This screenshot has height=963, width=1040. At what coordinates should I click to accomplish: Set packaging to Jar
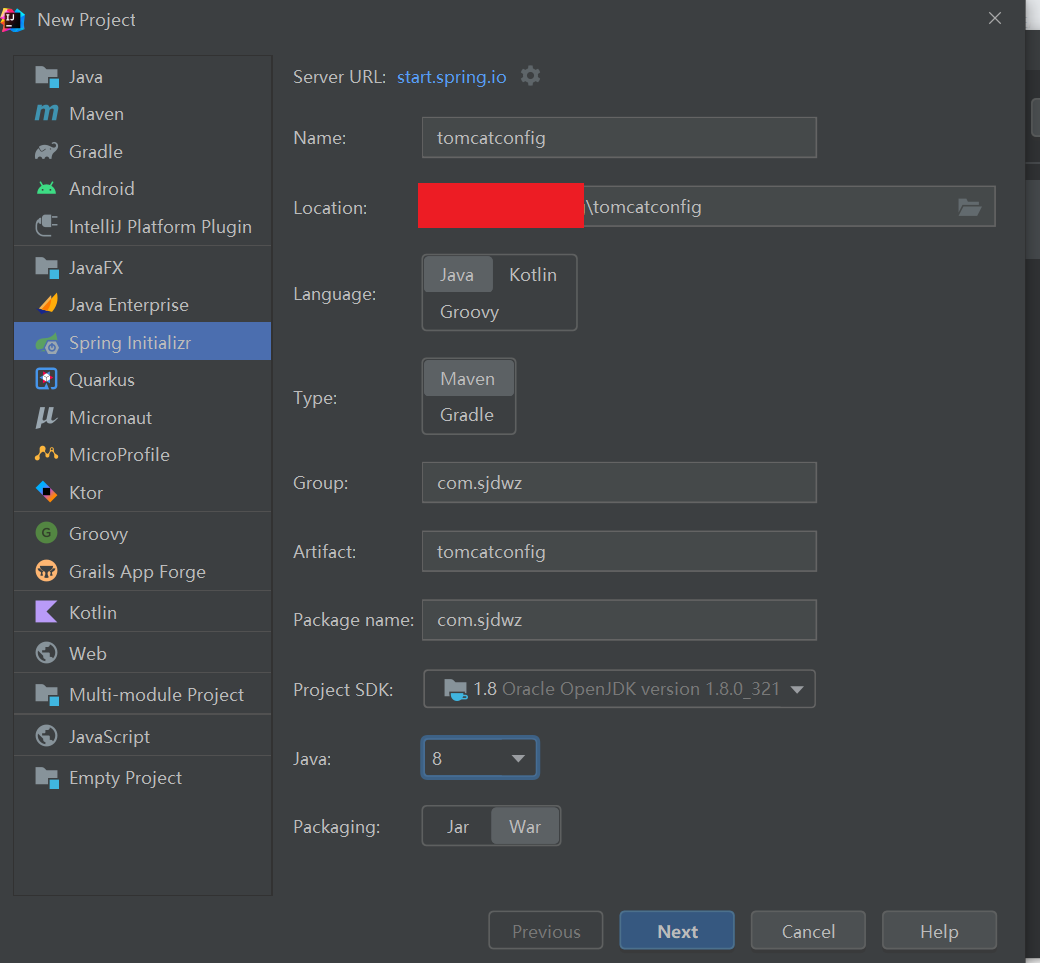pos(458,826)
